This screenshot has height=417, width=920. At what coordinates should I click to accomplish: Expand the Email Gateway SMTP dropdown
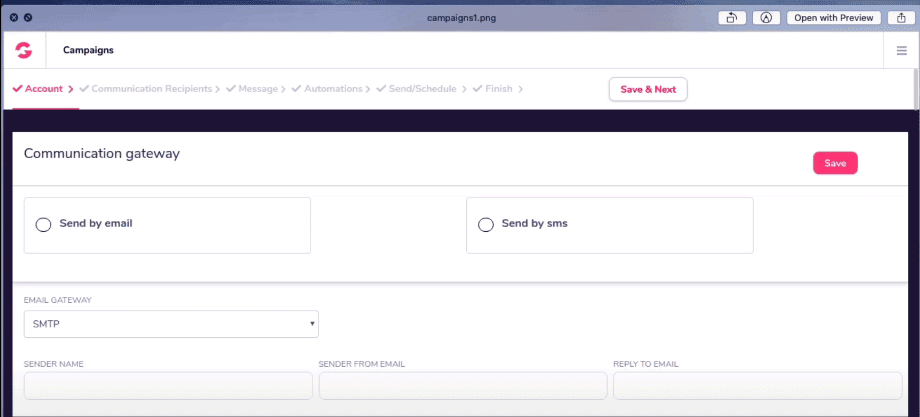point(170,324)
